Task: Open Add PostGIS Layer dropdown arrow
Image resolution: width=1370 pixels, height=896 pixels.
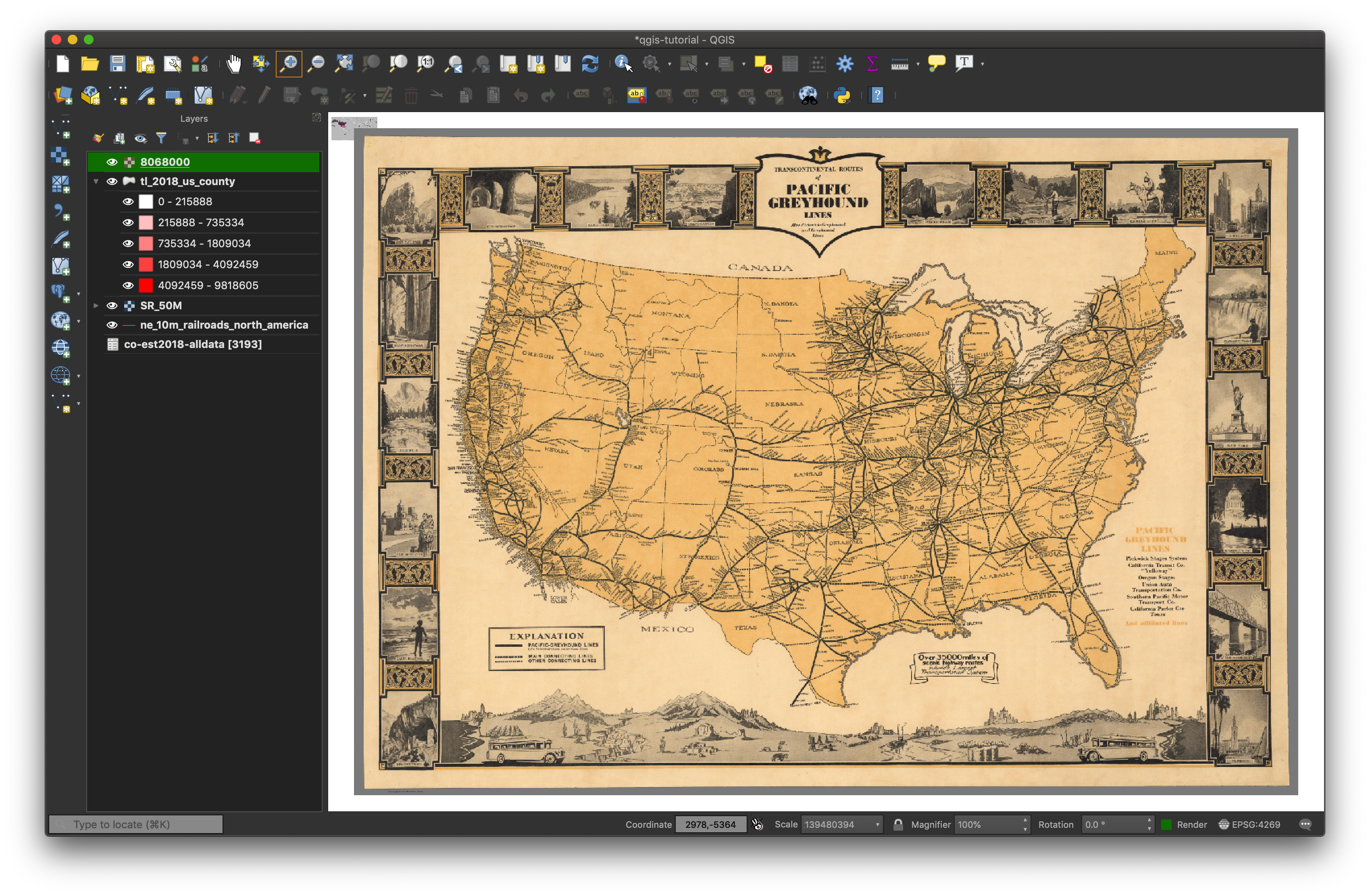Action: click(79, 294)
